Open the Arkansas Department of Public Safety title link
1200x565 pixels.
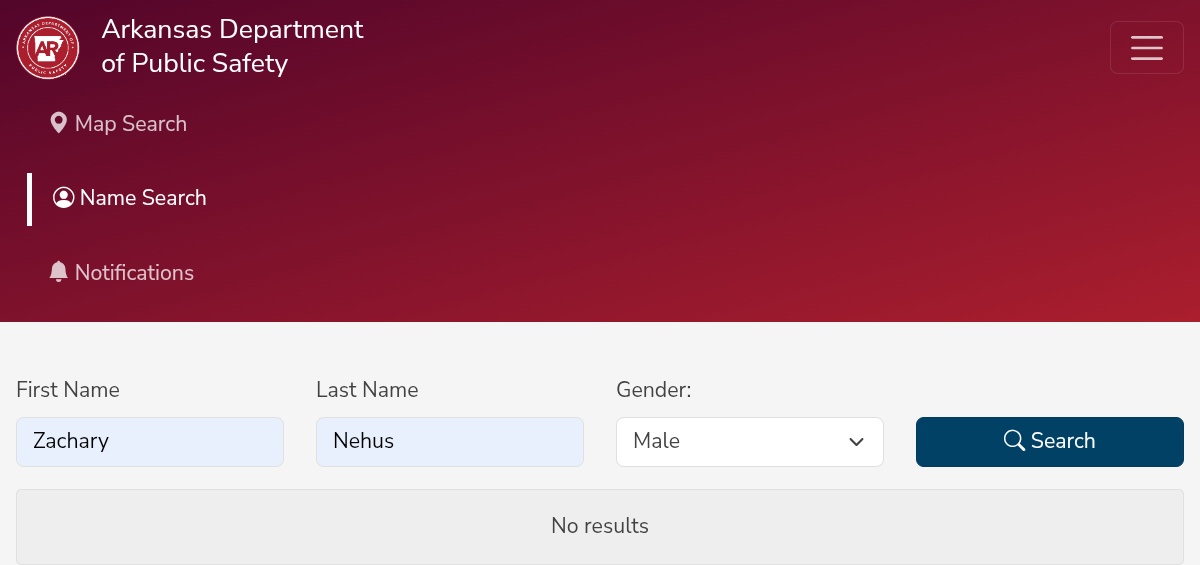[x=232, y=46]
